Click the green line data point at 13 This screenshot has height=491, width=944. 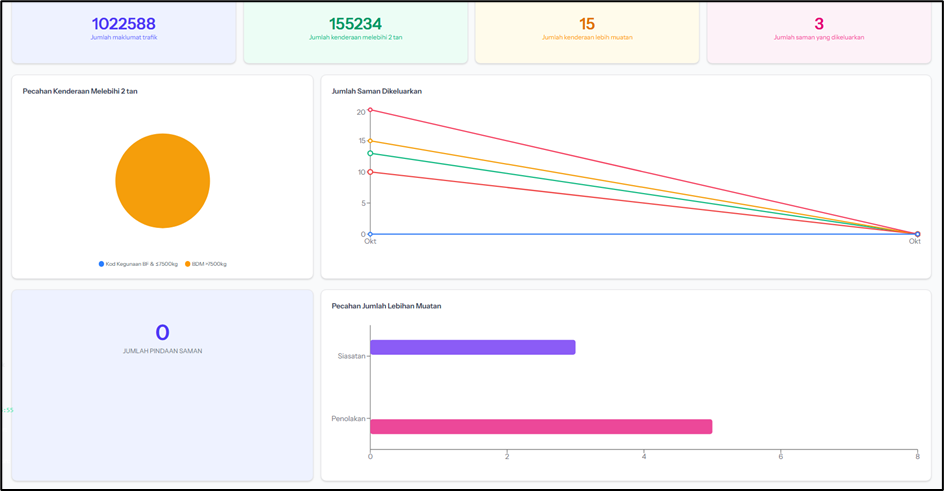(x=370, y=153)
